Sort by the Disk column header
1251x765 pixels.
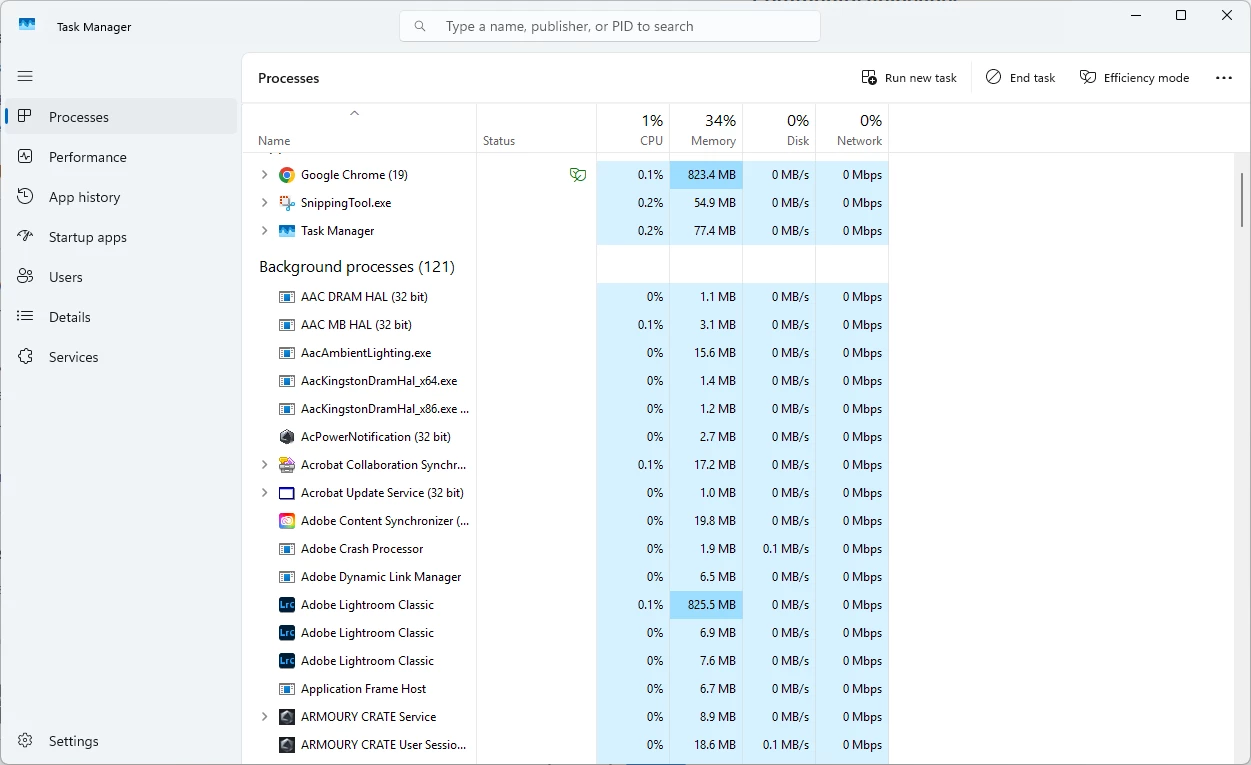point(779,129)
